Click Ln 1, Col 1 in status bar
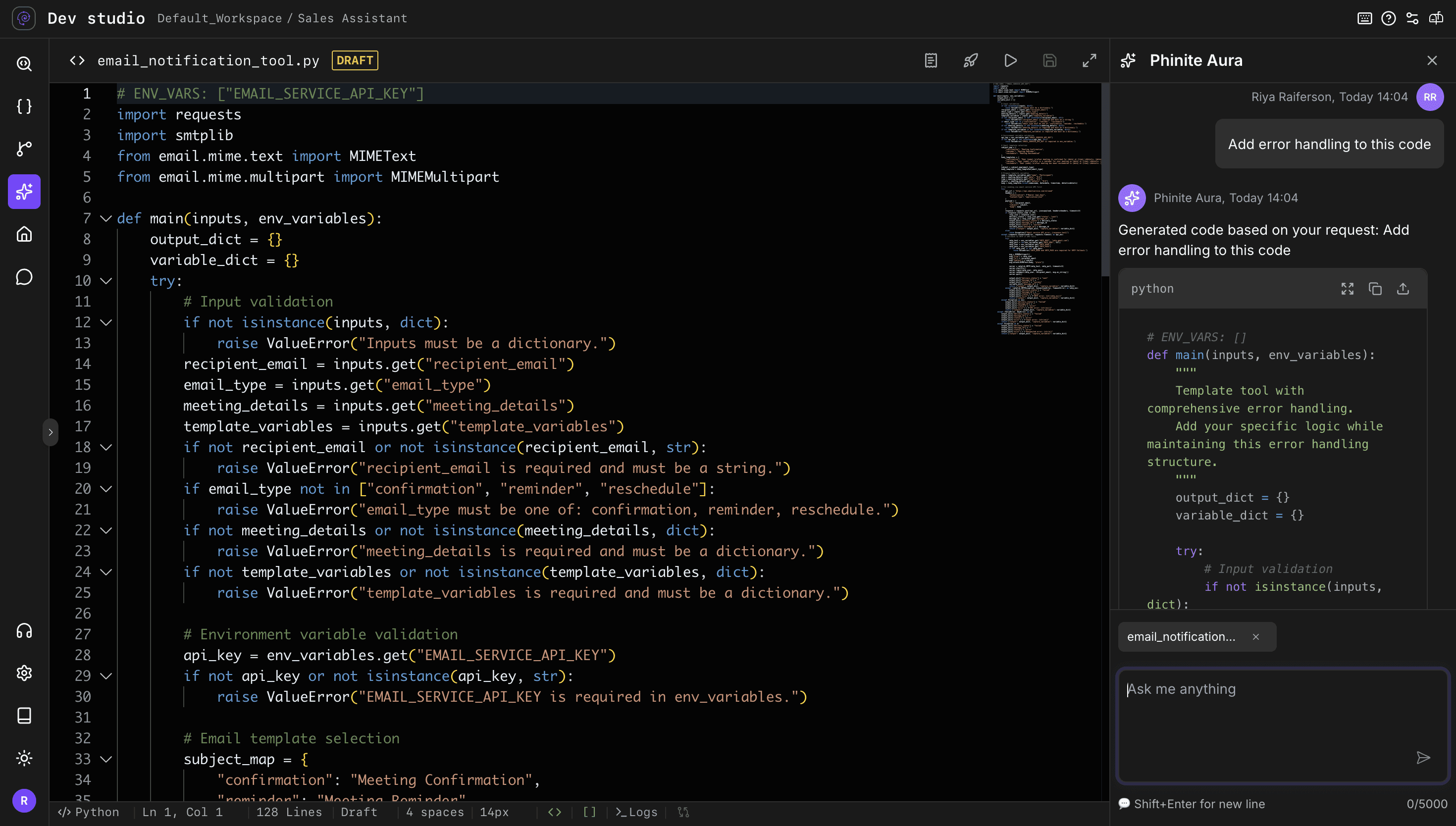Screen dimensions: 1456x826 [x=183, y=813]
